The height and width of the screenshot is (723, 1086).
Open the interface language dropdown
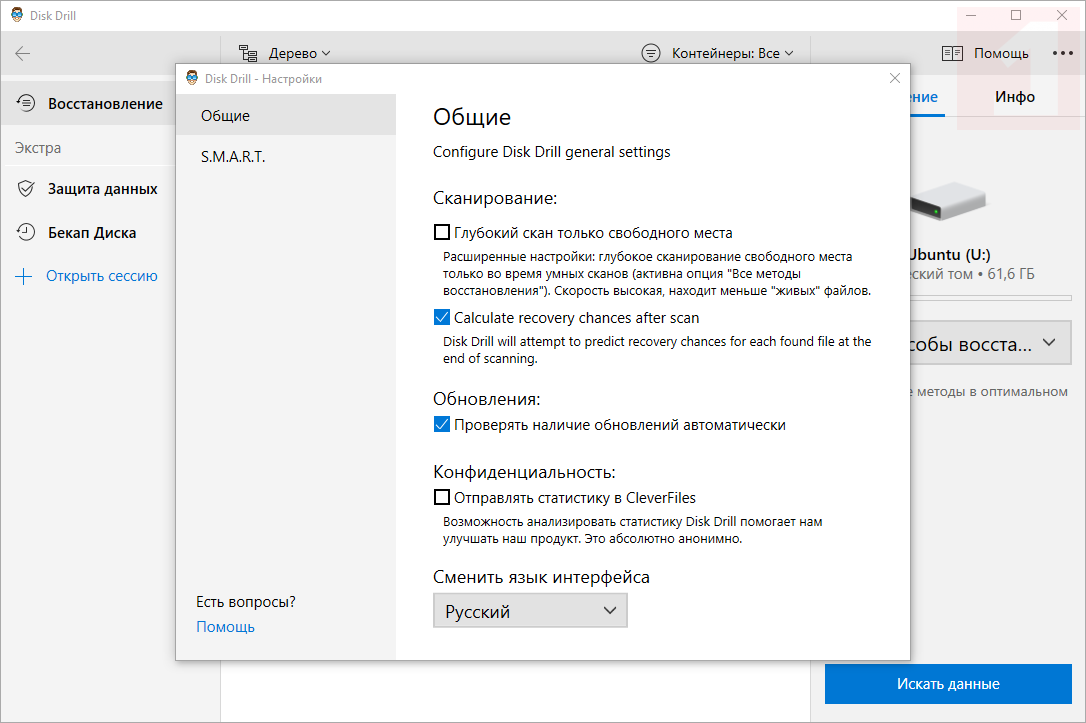pos(530,612)
